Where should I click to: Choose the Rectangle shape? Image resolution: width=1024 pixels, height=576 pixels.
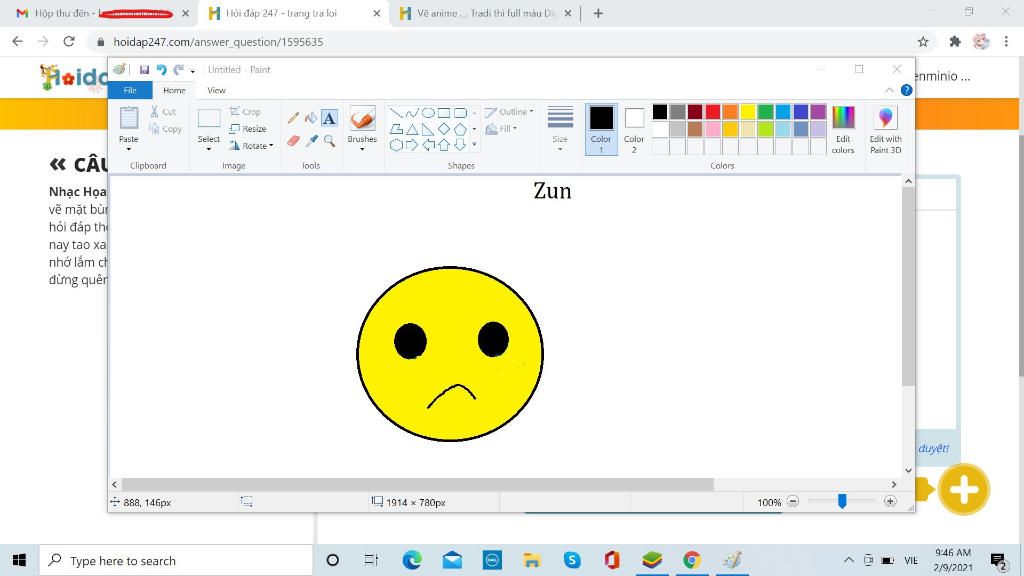click(x=443, y=113)
